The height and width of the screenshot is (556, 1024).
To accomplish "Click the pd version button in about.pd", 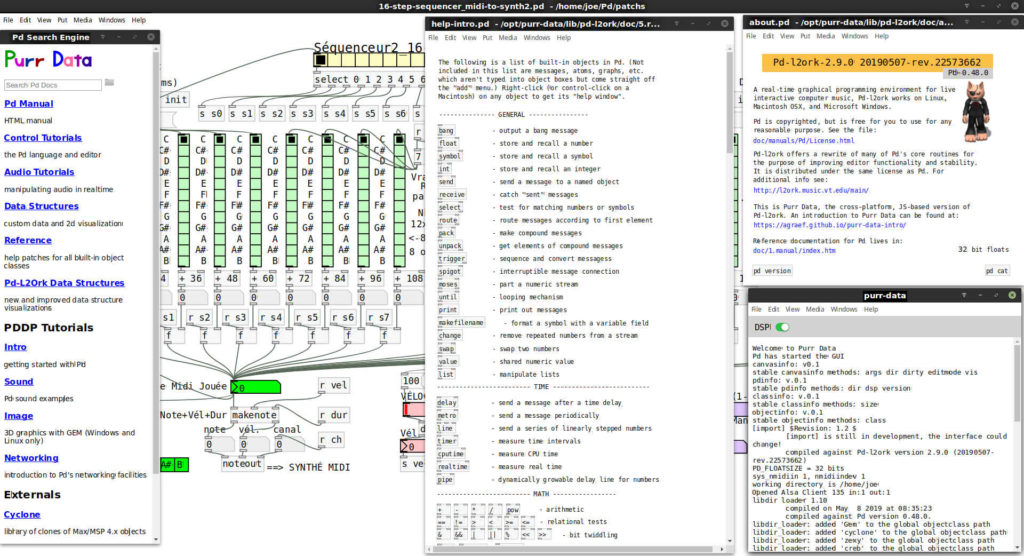I will coord(772,270).
